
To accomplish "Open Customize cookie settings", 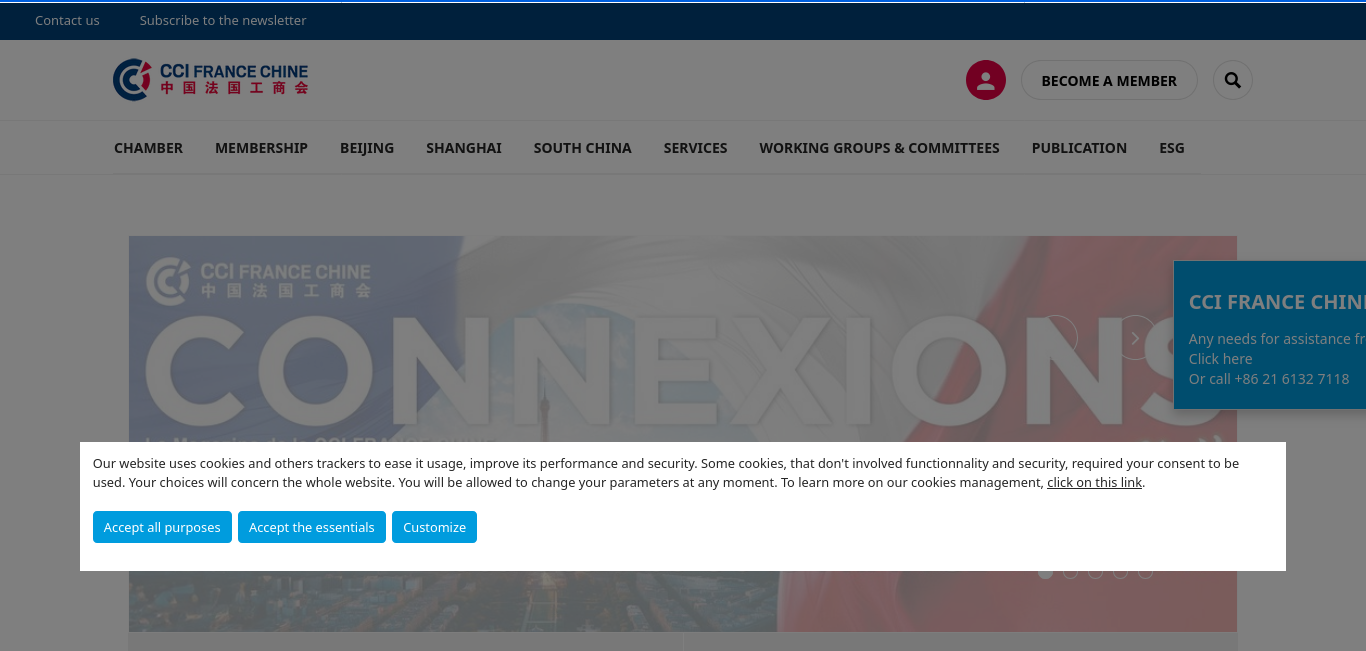I will click(434, 527).
